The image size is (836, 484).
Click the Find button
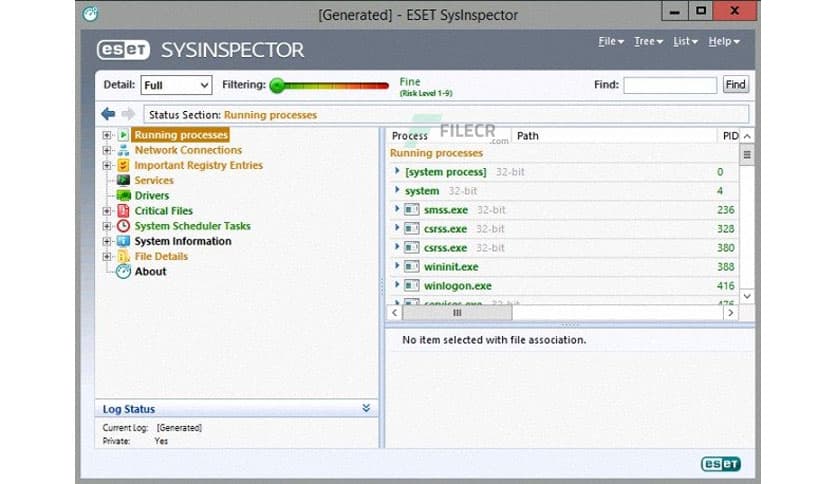point(736,84)
